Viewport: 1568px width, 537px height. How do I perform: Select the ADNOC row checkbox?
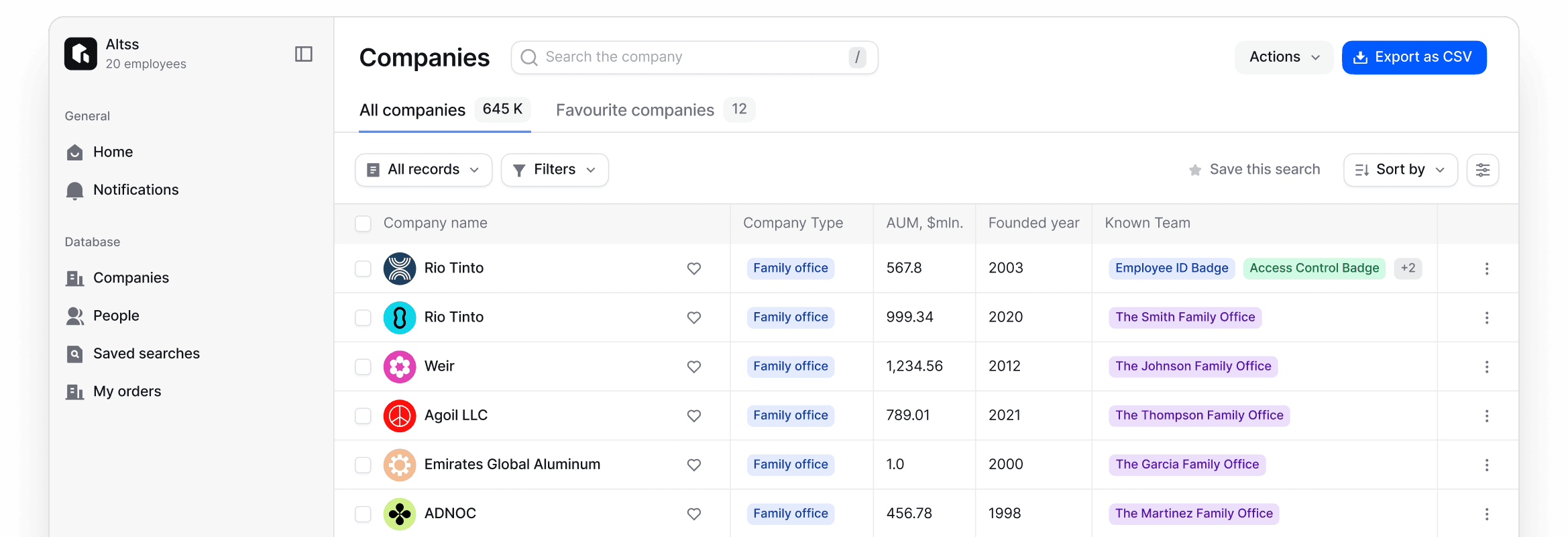pyautogui.click(x=363, y=514)
